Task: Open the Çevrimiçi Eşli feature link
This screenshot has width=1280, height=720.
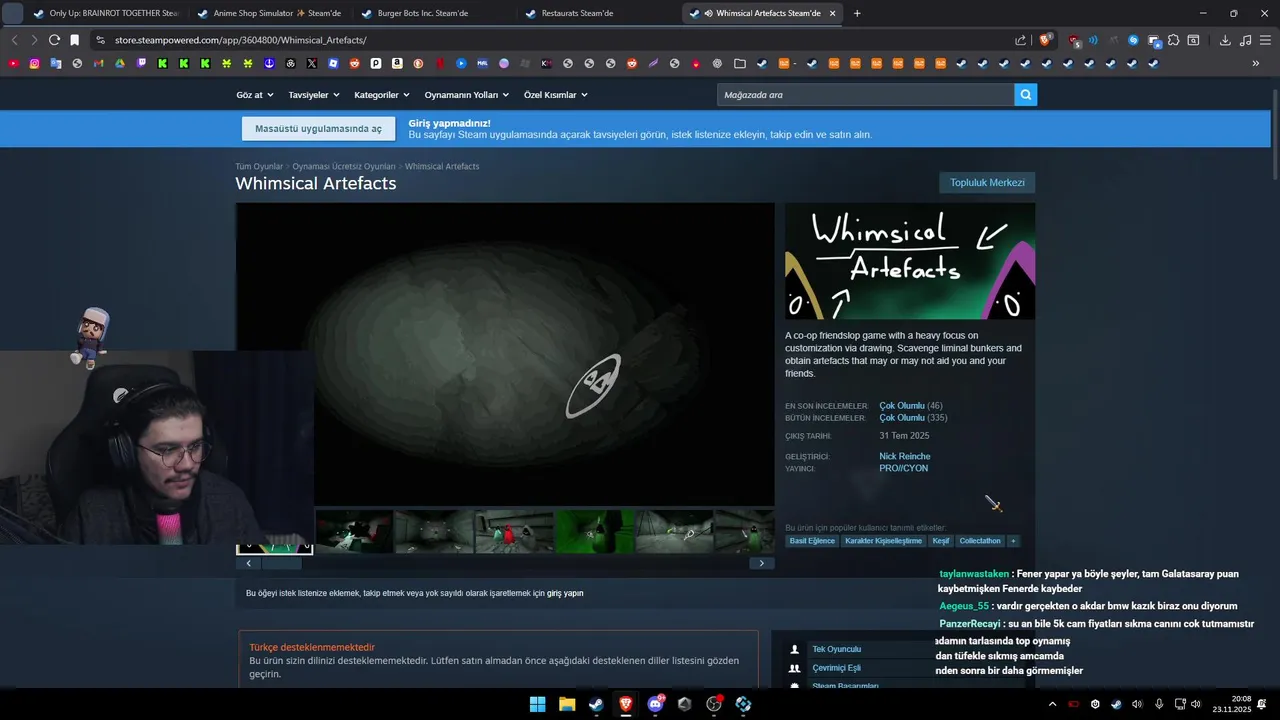Action: [x=836, y=668]
